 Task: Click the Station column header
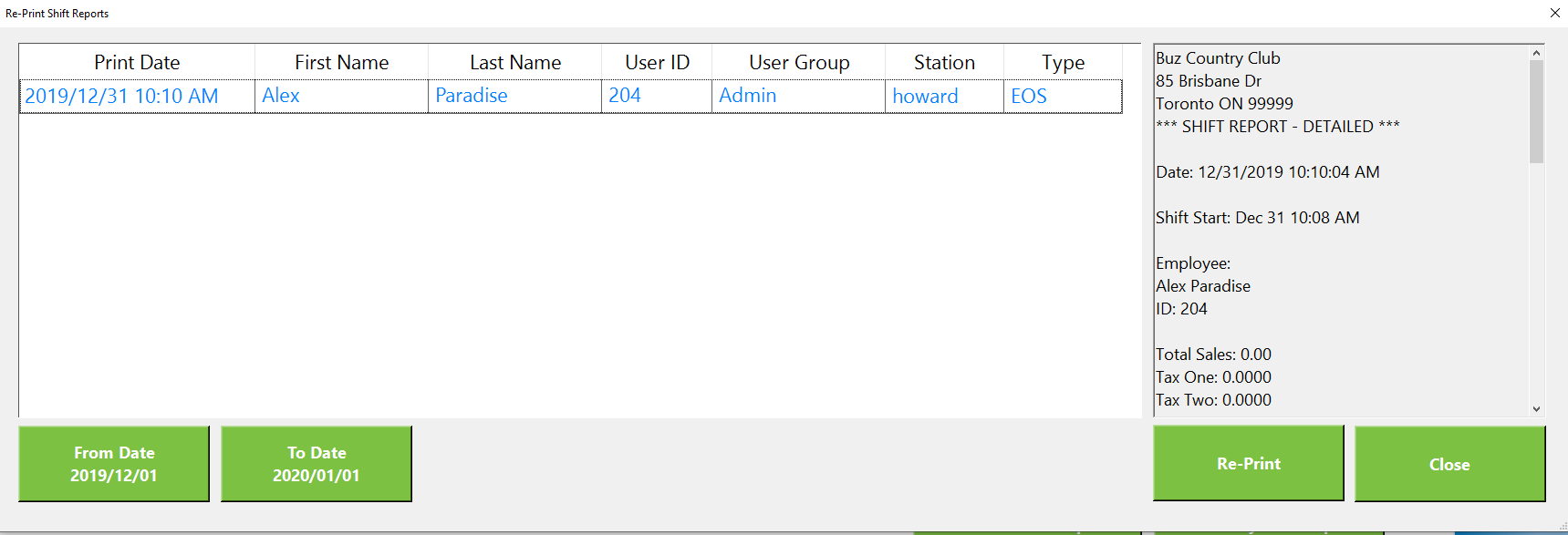[x=944, y=62]
